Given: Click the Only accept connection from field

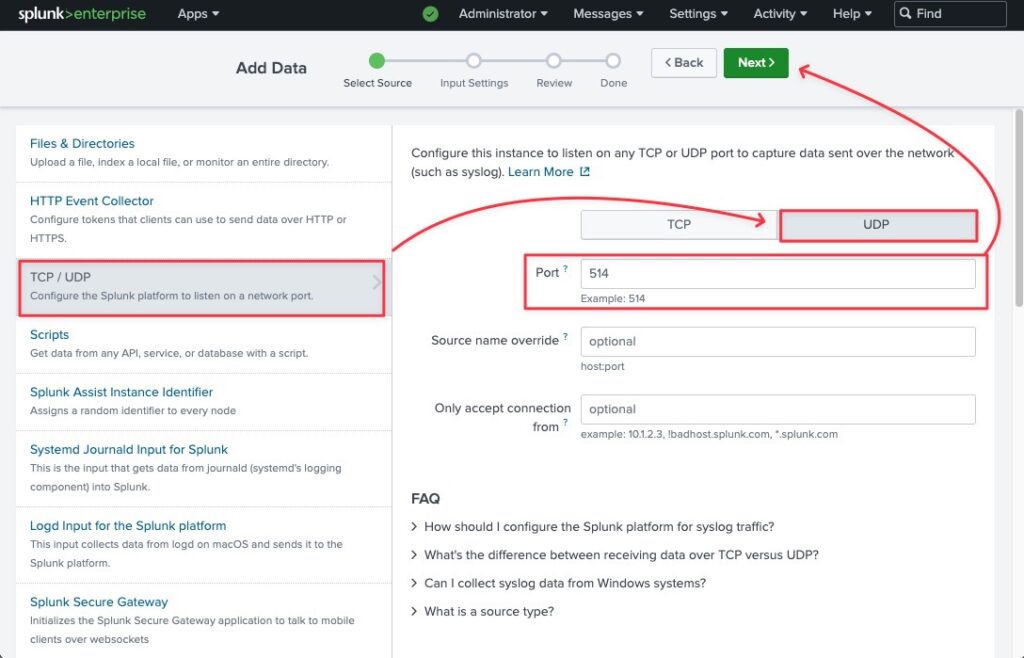Looking at the screenshot, I should (778, 409).
